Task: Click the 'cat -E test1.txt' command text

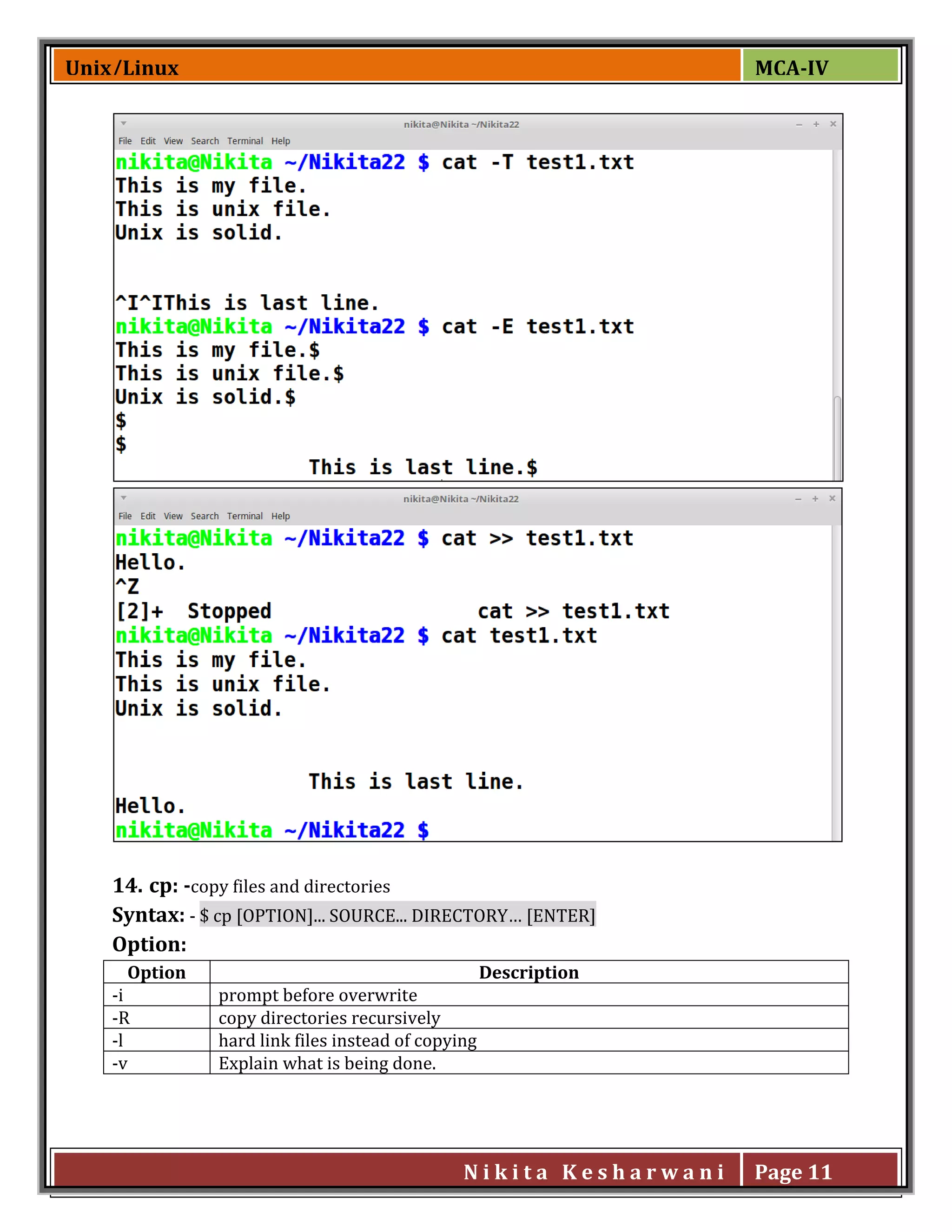Action: [x=538, y=327]
